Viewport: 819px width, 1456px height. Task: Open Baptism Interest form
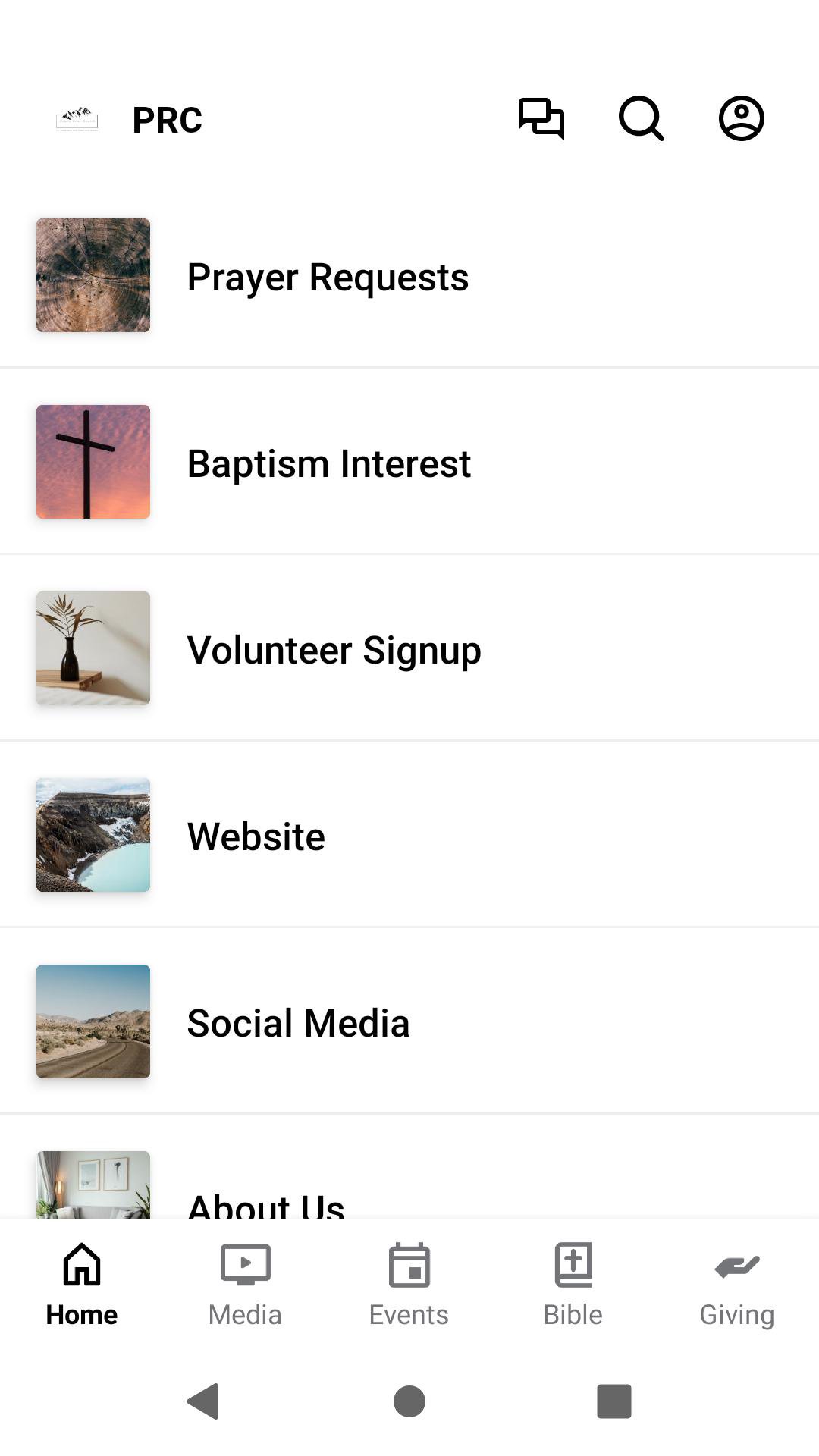[329, 463]
